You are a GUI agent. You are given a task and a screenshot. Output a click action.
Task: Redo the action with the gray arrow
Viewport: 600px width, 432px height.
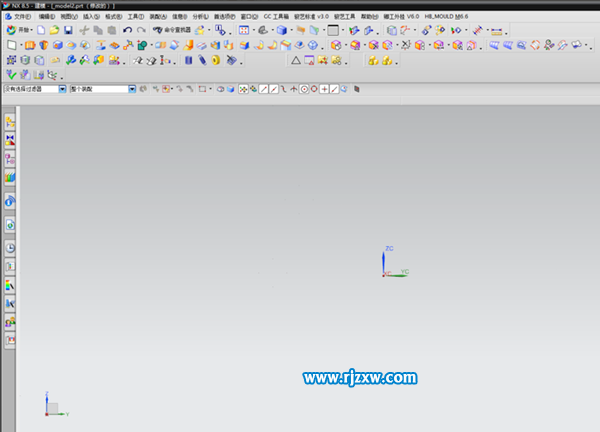point(141,30)
